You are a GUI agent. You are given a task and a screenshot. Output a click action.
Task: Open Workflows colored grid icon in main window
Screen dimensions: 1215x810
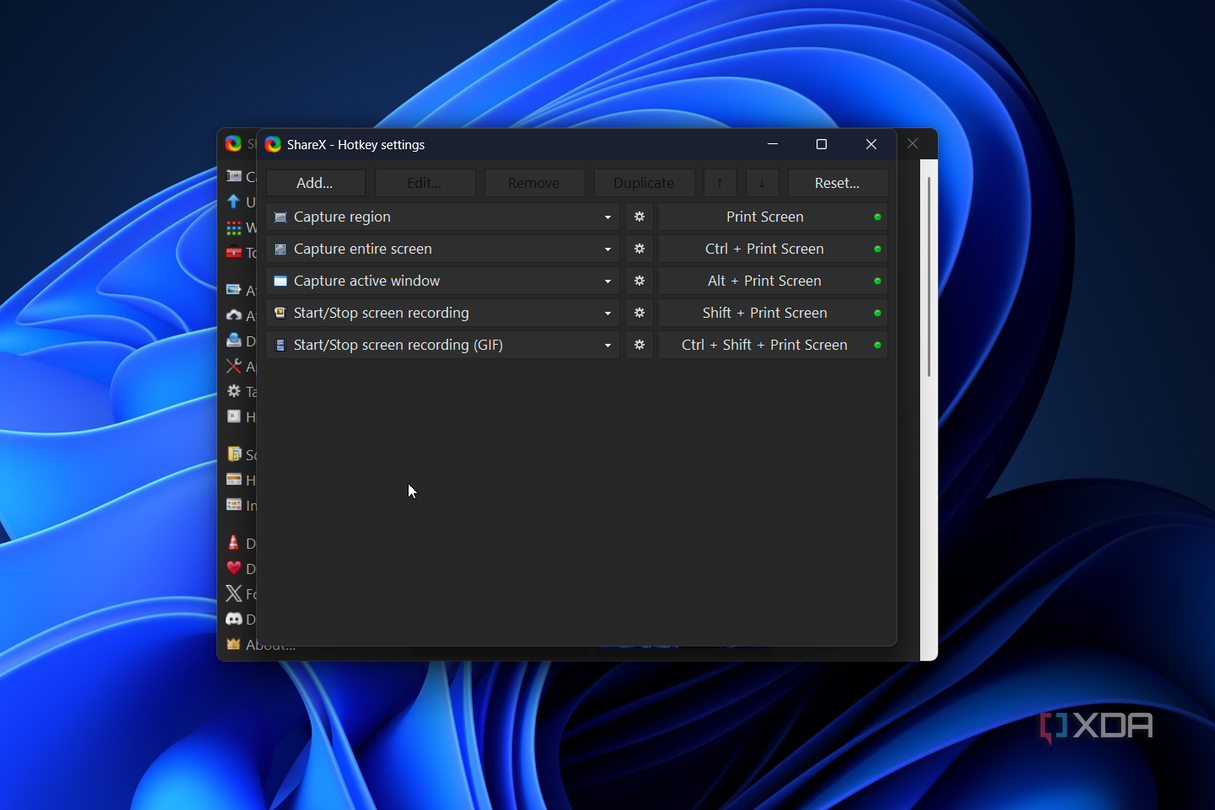click(234, 228)
